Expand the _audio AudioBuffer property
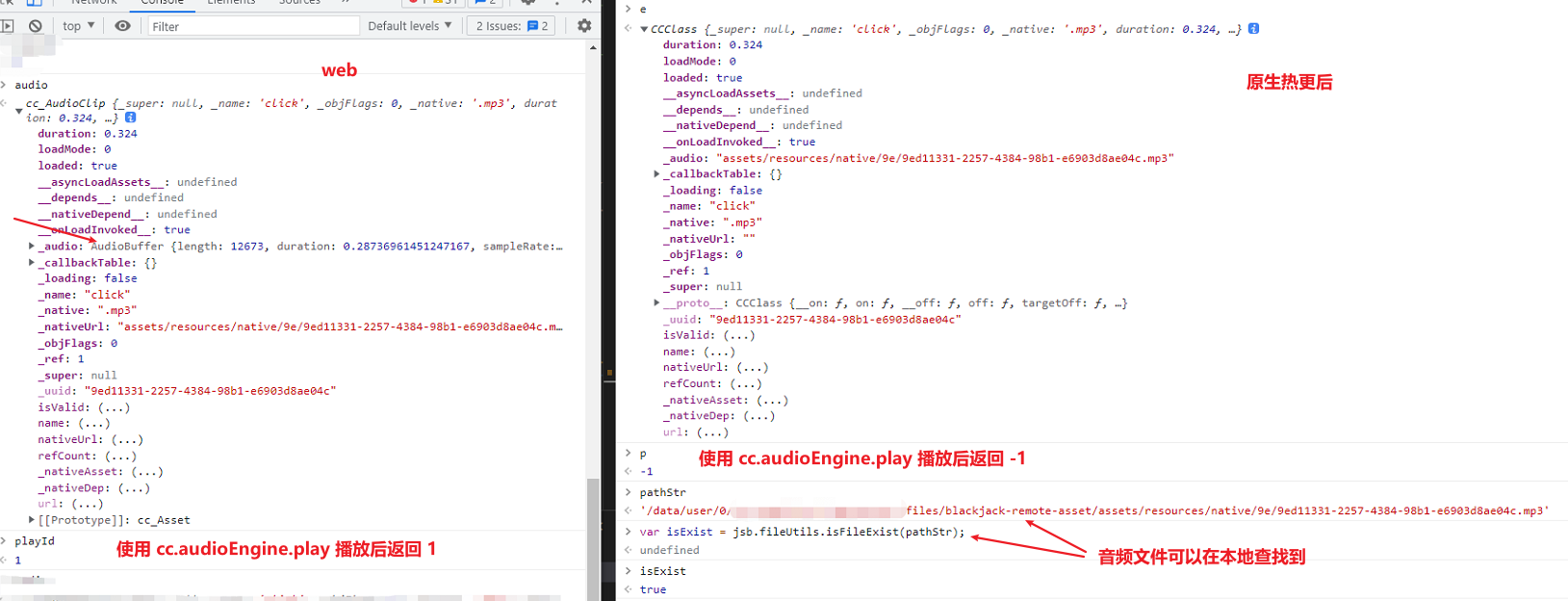 [x=32, y=247]
